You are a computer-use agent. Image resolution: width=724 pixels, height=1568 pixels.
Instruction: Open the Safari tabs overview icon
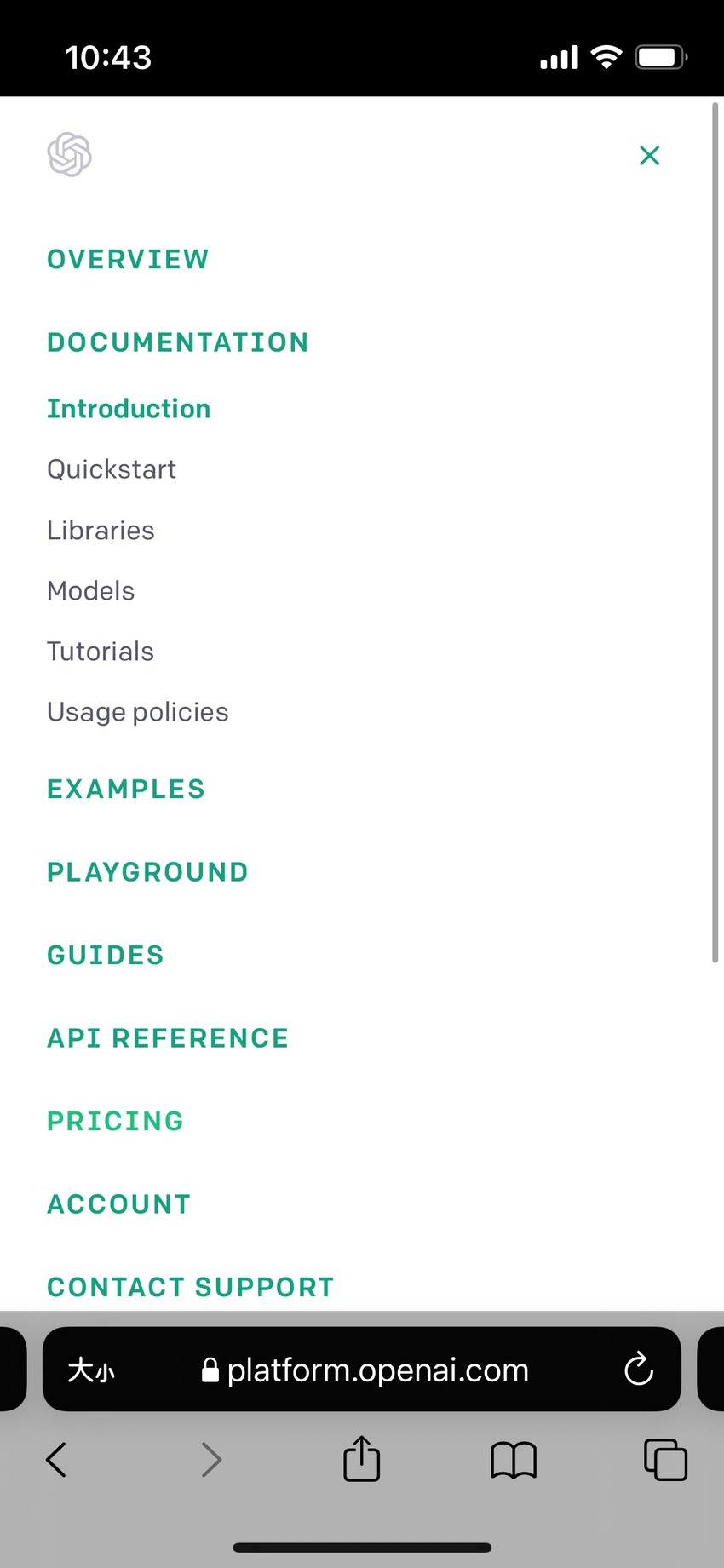tap(665, 1459)
